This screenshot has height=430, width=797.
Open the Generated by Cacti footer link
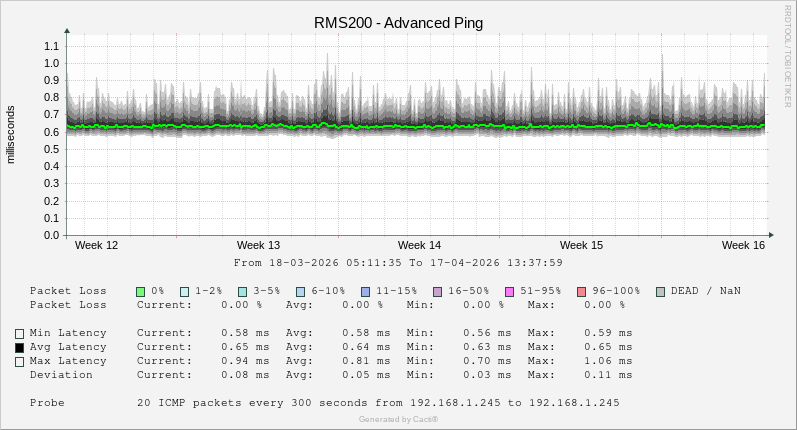pyautogui.click(x=398, y=419)
